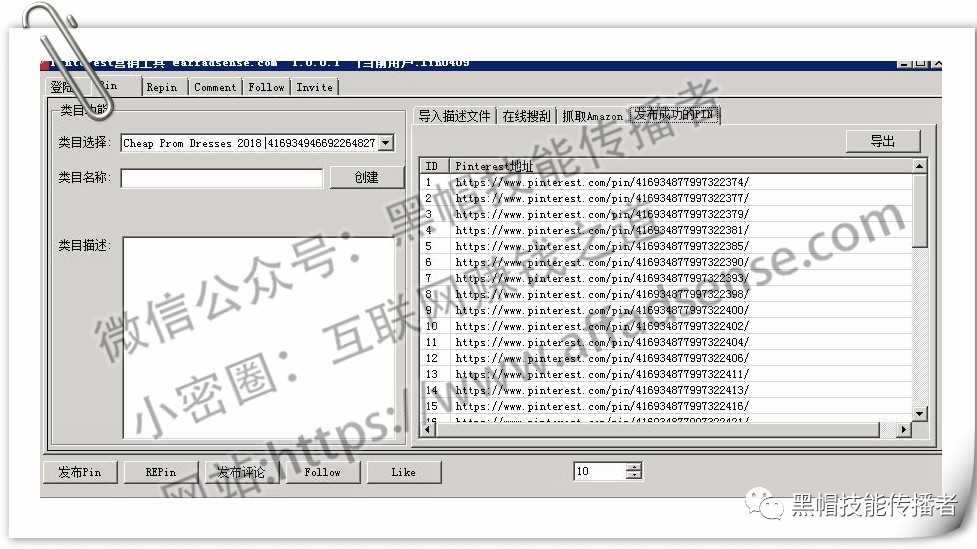Open the 导入描述文件 tab
The width and height of the screenshot is (977, 549).
(454, 116)
